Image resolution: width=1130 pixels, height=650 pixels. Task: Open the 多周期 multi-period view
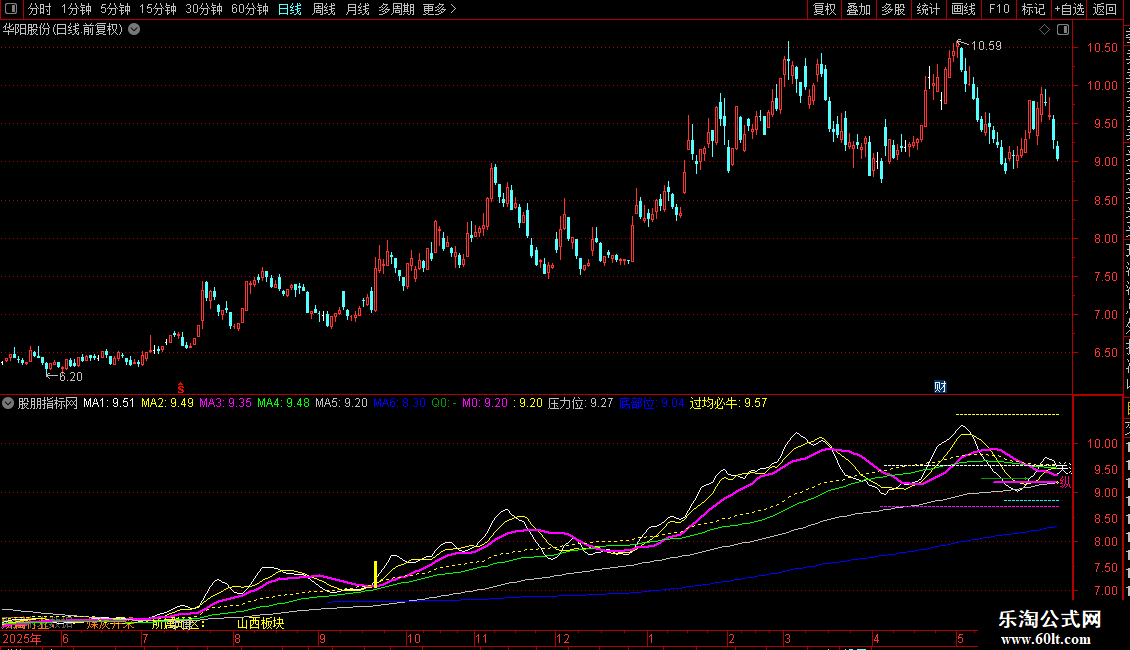396,9
